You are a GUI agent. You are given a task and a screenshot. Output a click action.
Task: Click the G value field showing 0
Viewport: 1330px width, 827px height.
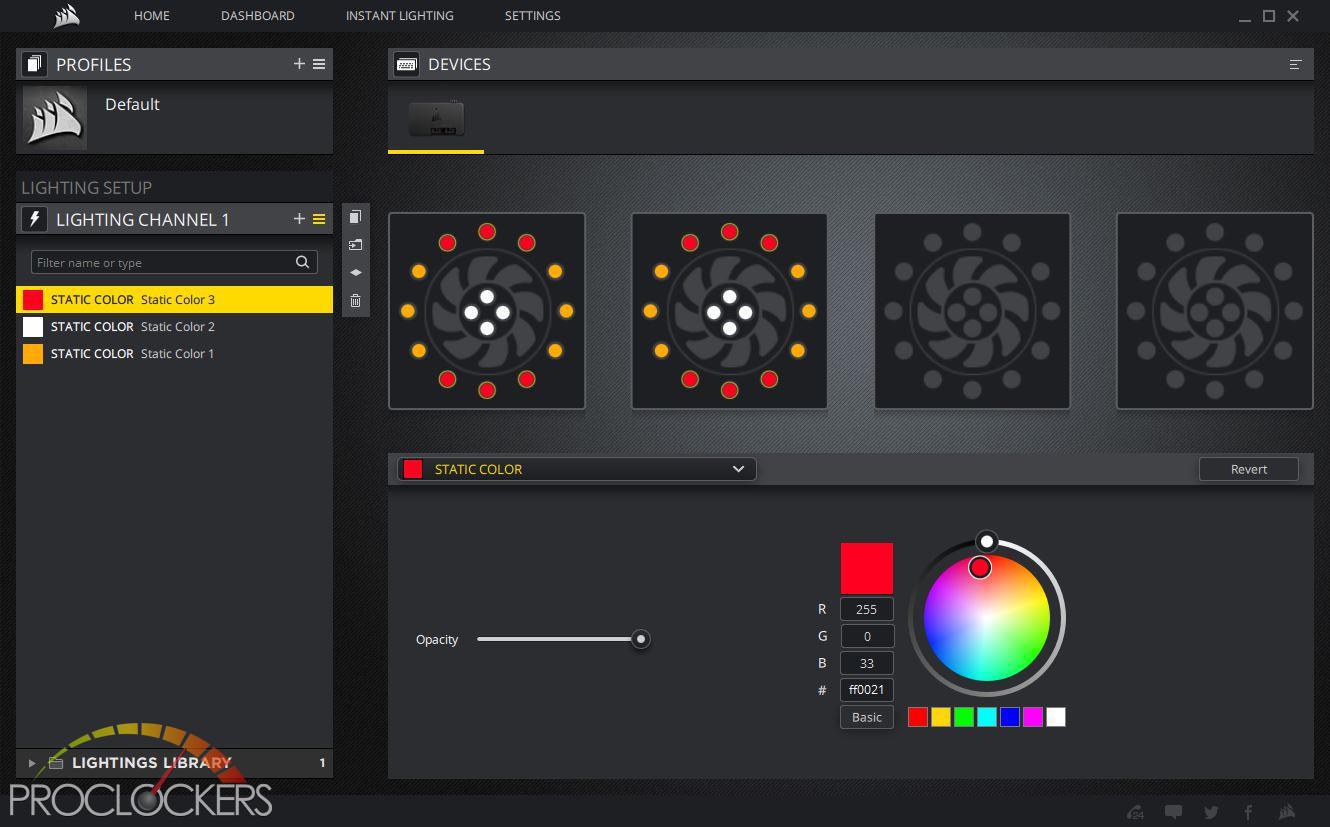(867, 636)
